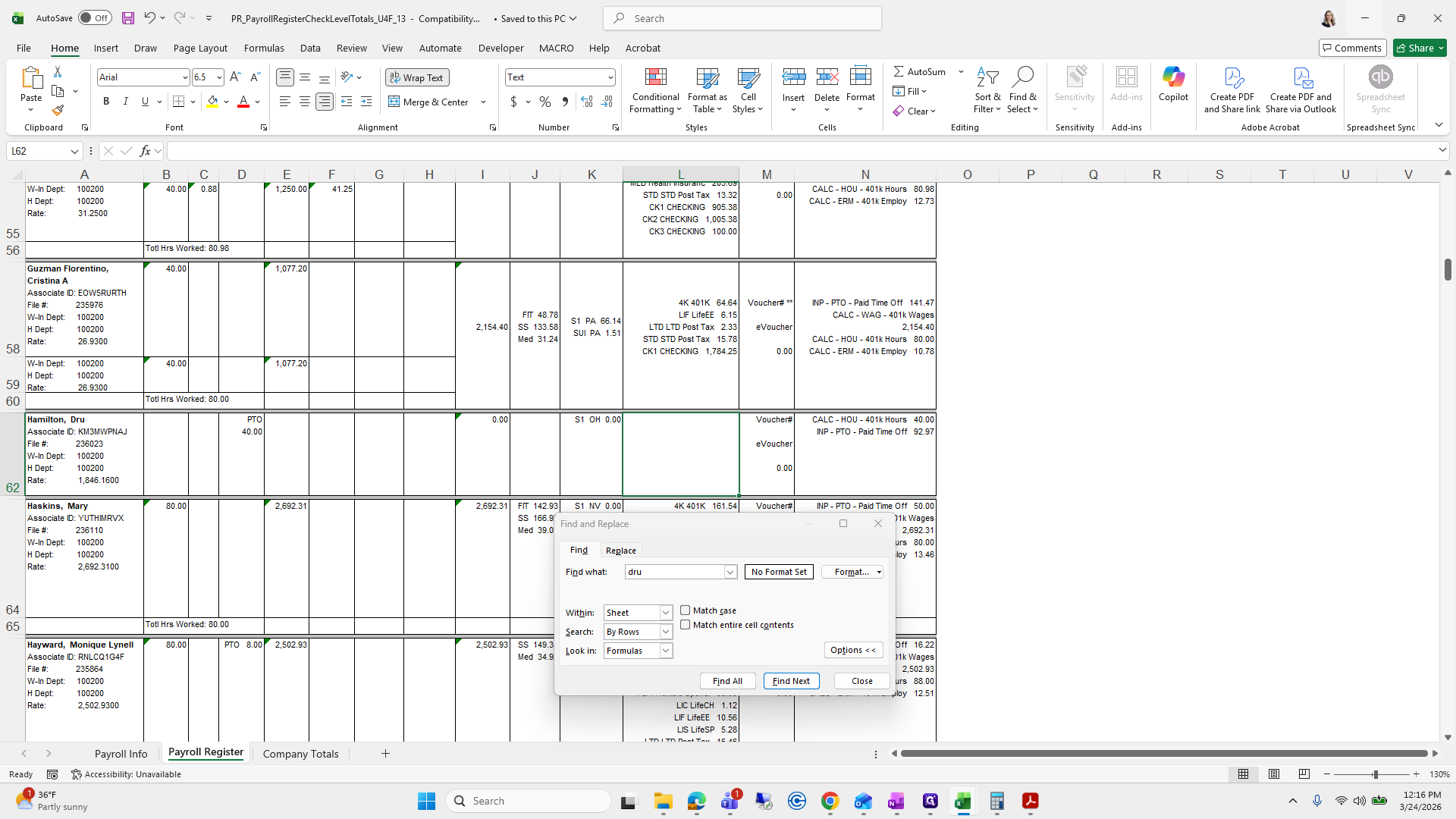Click the Format Painter brush icon
Viewport: 1456px width, 819px height.
[58, 110]
